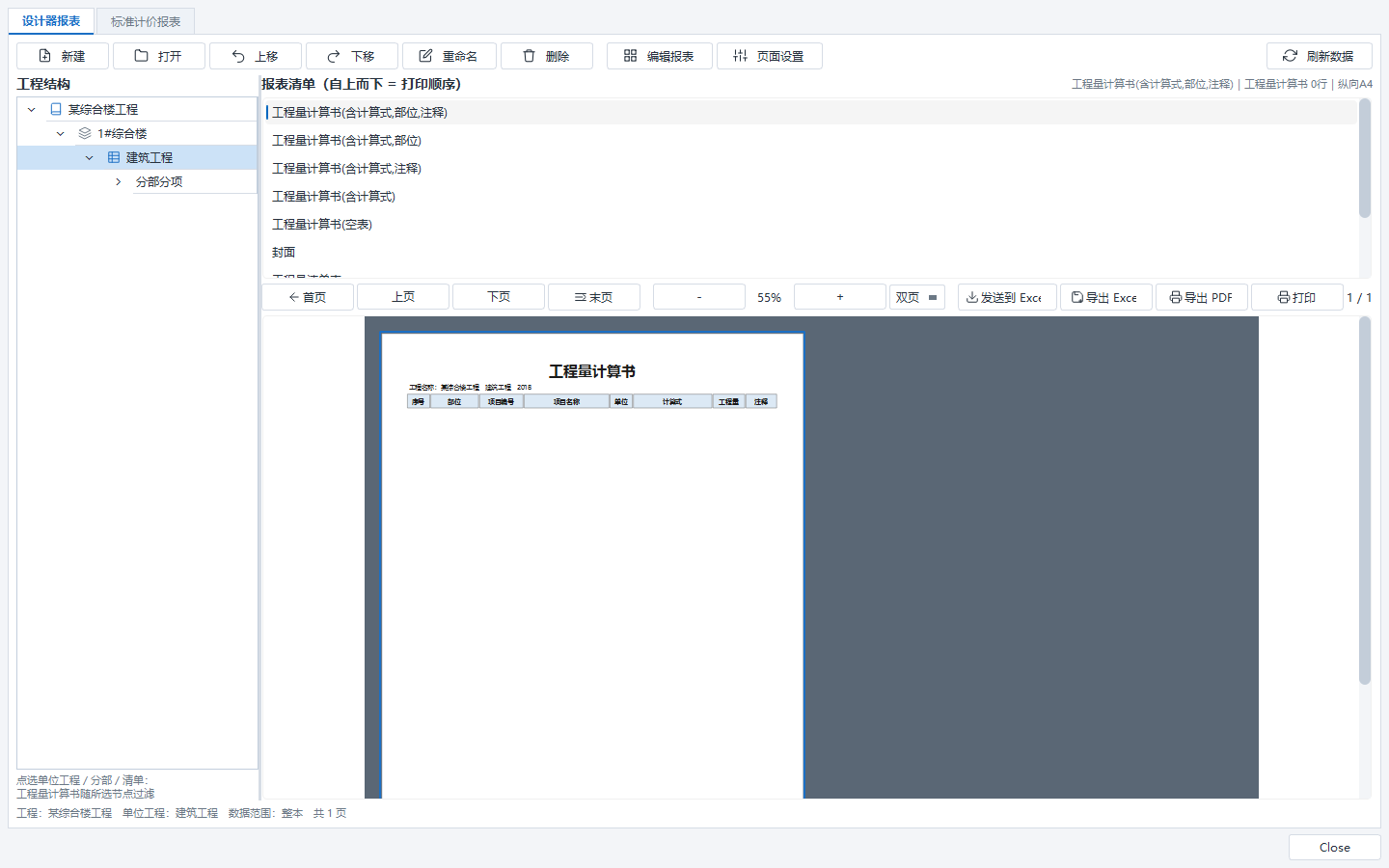Viewport: 1389px width, 868px height.
Task: Collapse 1#综合楼 tree node
Action: [x=61, y=134]
